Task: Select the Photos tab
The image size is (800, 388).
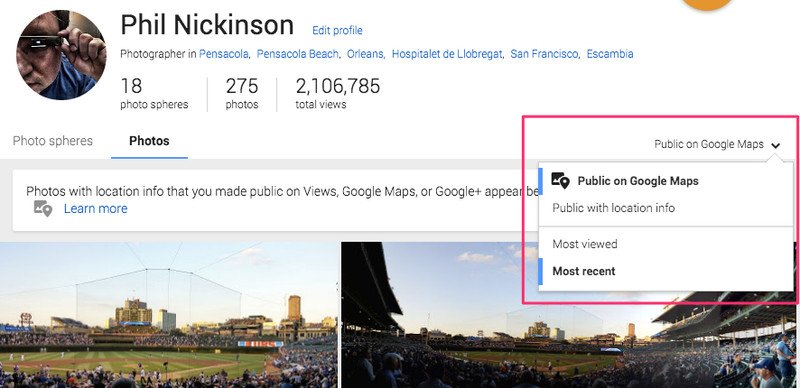Action: (x=149, y=141)
